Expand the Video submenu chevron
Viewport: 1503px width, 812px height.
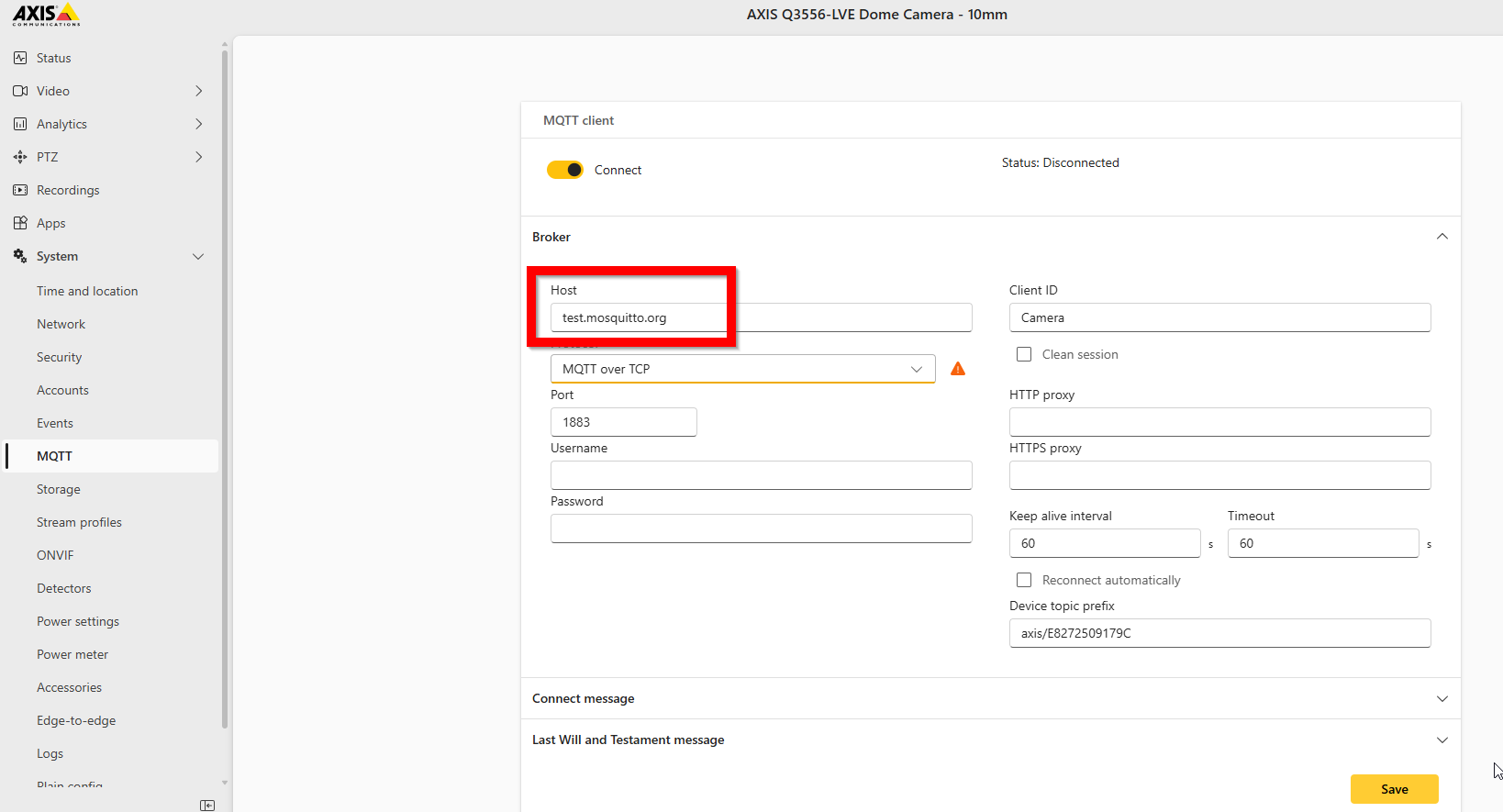tap(199, 91)
